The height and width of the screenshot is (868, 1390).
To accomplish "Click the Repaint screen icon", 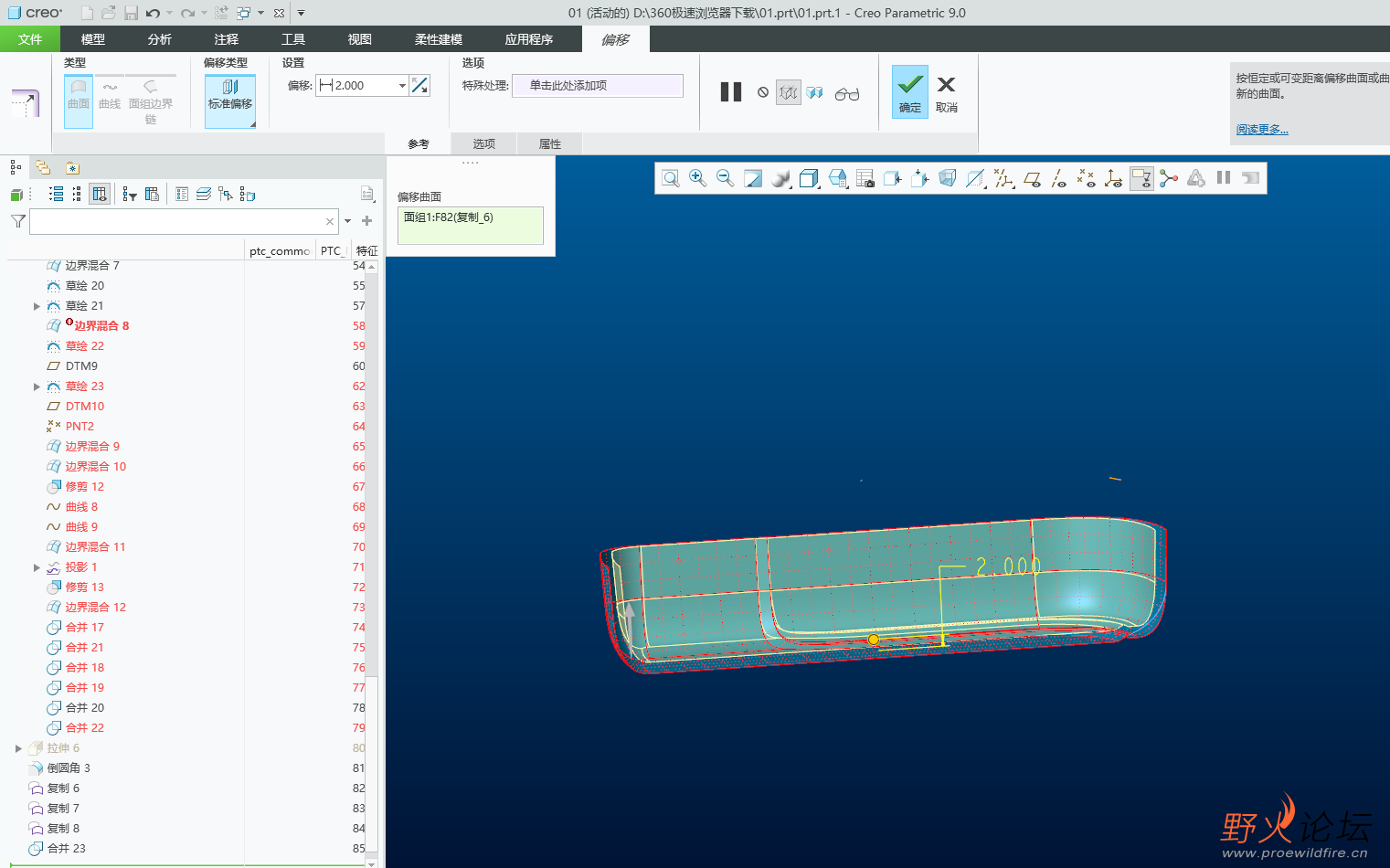I will click(752, 178).
